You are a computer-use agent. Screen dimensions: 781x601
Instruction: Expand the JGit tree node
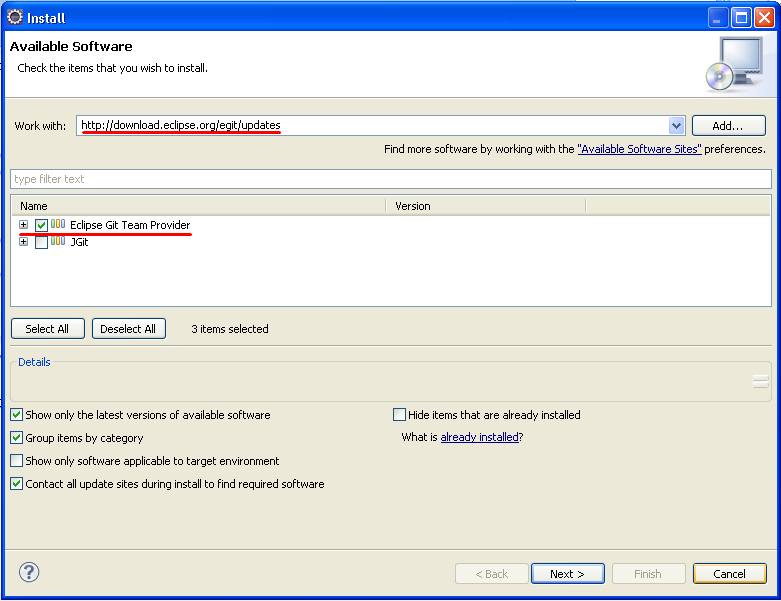click(23, 241)
